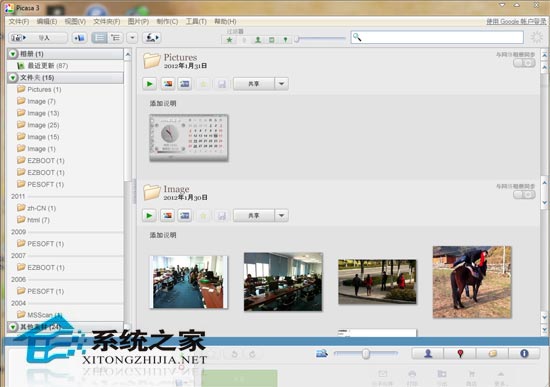Select the Image (25) folder
The image size is (550, 387).
point(38,125)
